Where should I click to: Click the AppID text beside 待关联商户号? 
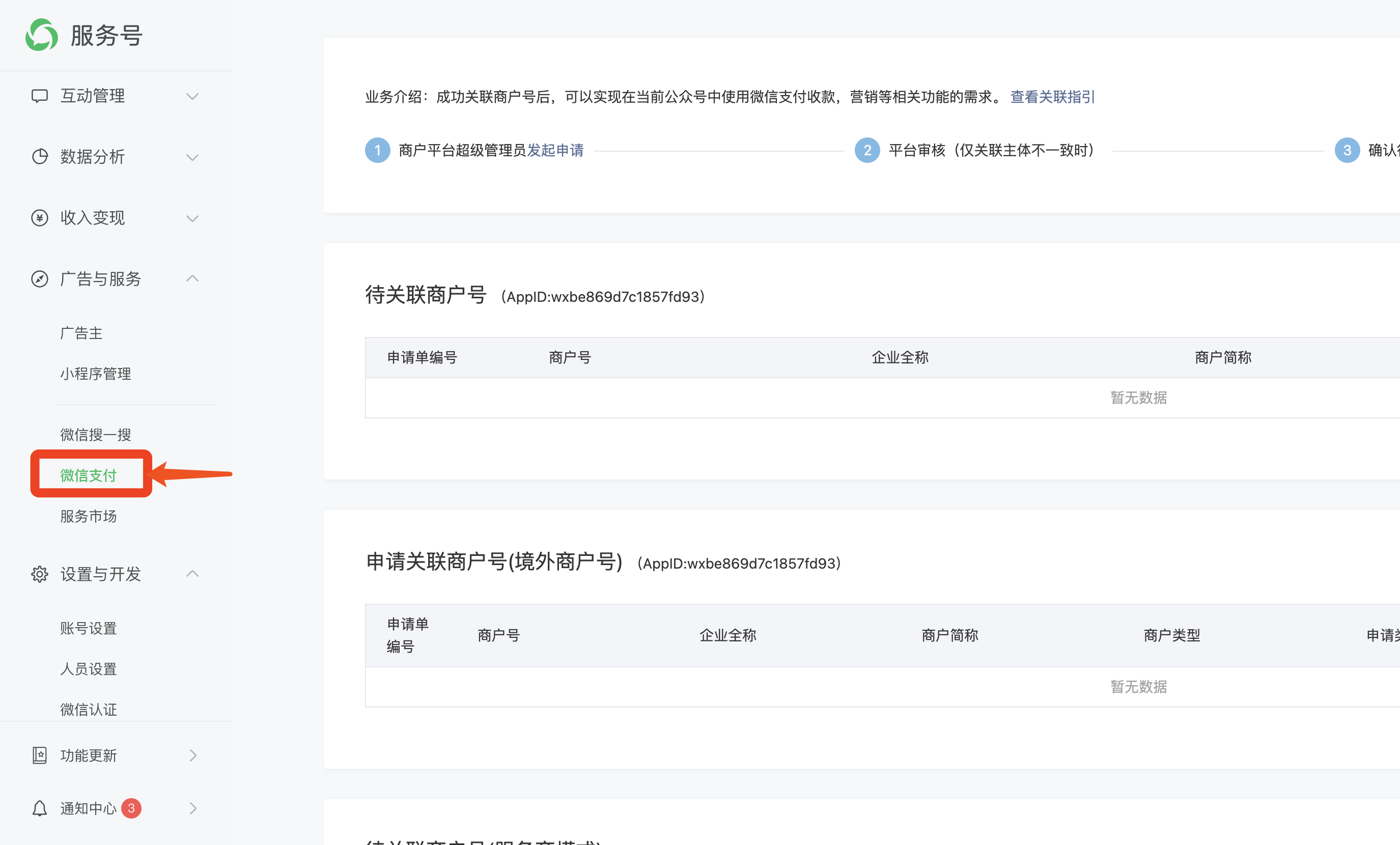point(603,297)
